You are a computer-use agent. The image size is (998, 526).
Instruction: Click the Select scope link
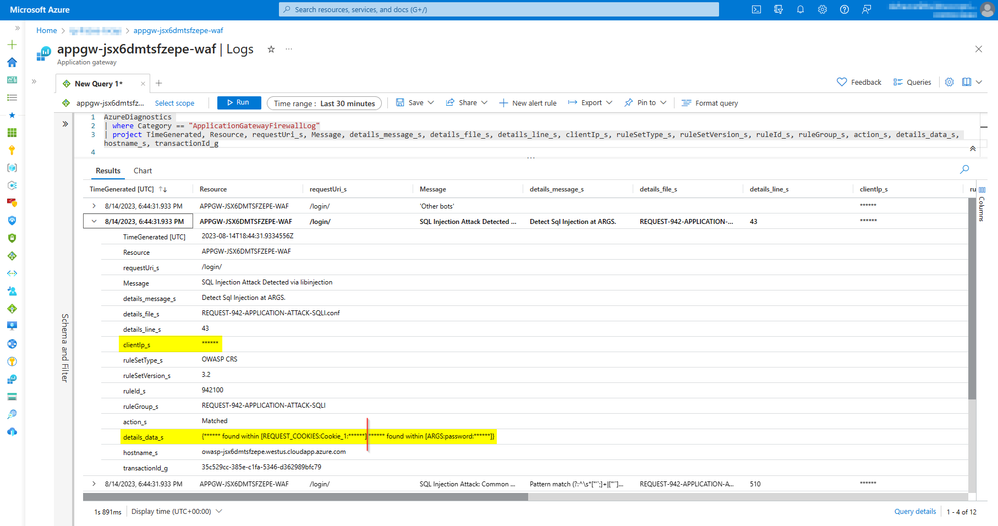(x=174, y=103)
